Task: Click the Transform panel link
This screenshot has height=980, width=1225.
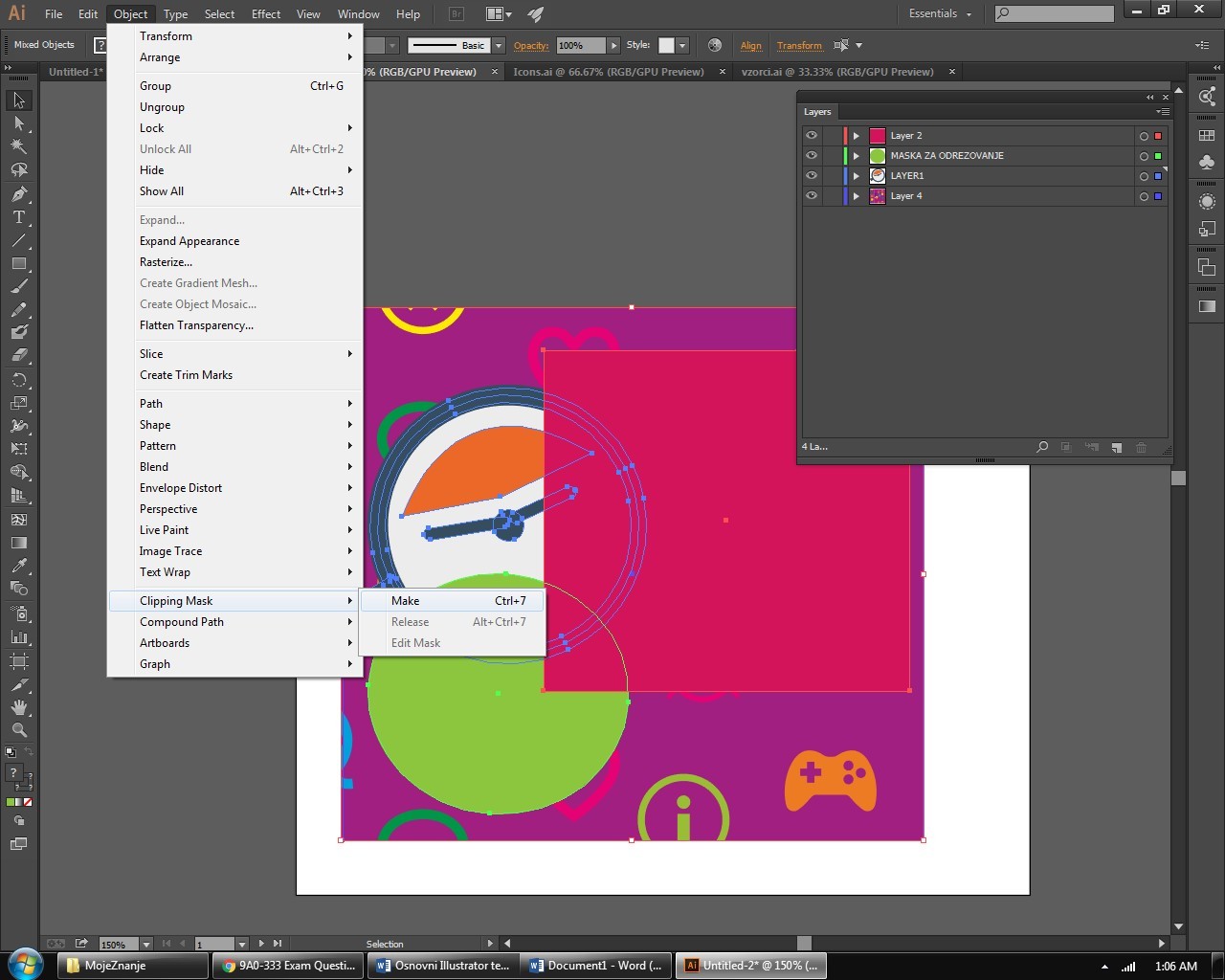Action: click(x=799, y=46)
